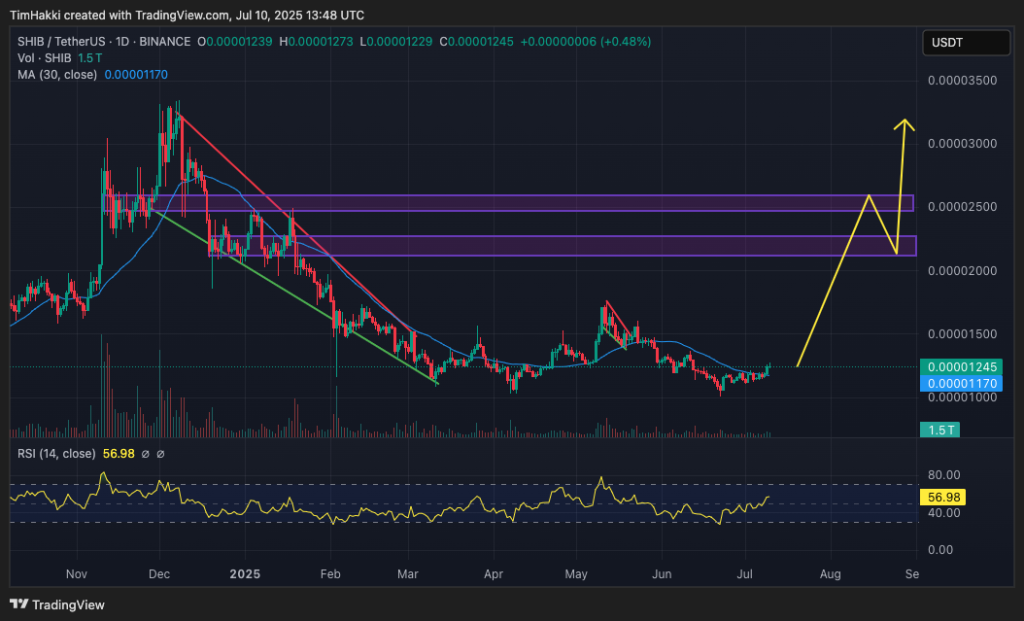Click the green 0.00001245 current price tag
The height and width of the screenshot is (621, 1024).
[961, 367]
